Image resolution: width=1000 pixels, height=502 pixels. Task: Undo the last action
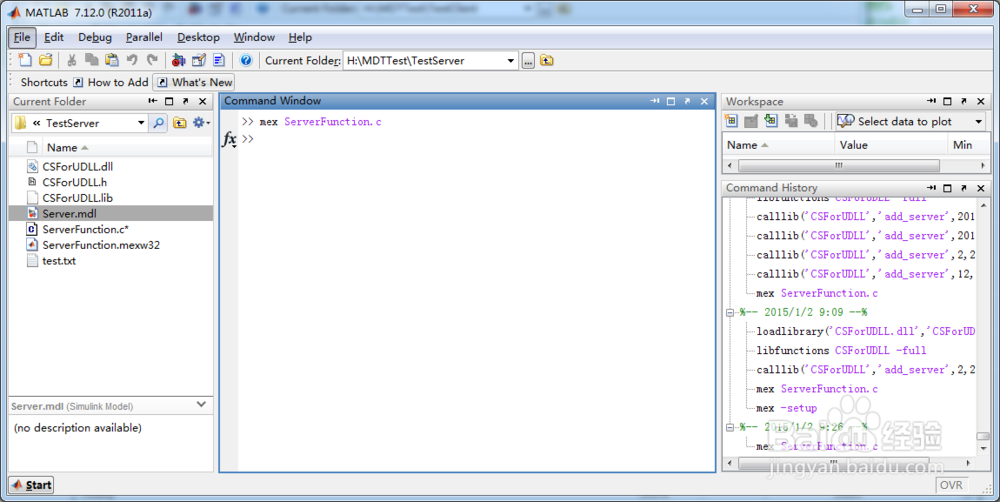coord(132,60)
